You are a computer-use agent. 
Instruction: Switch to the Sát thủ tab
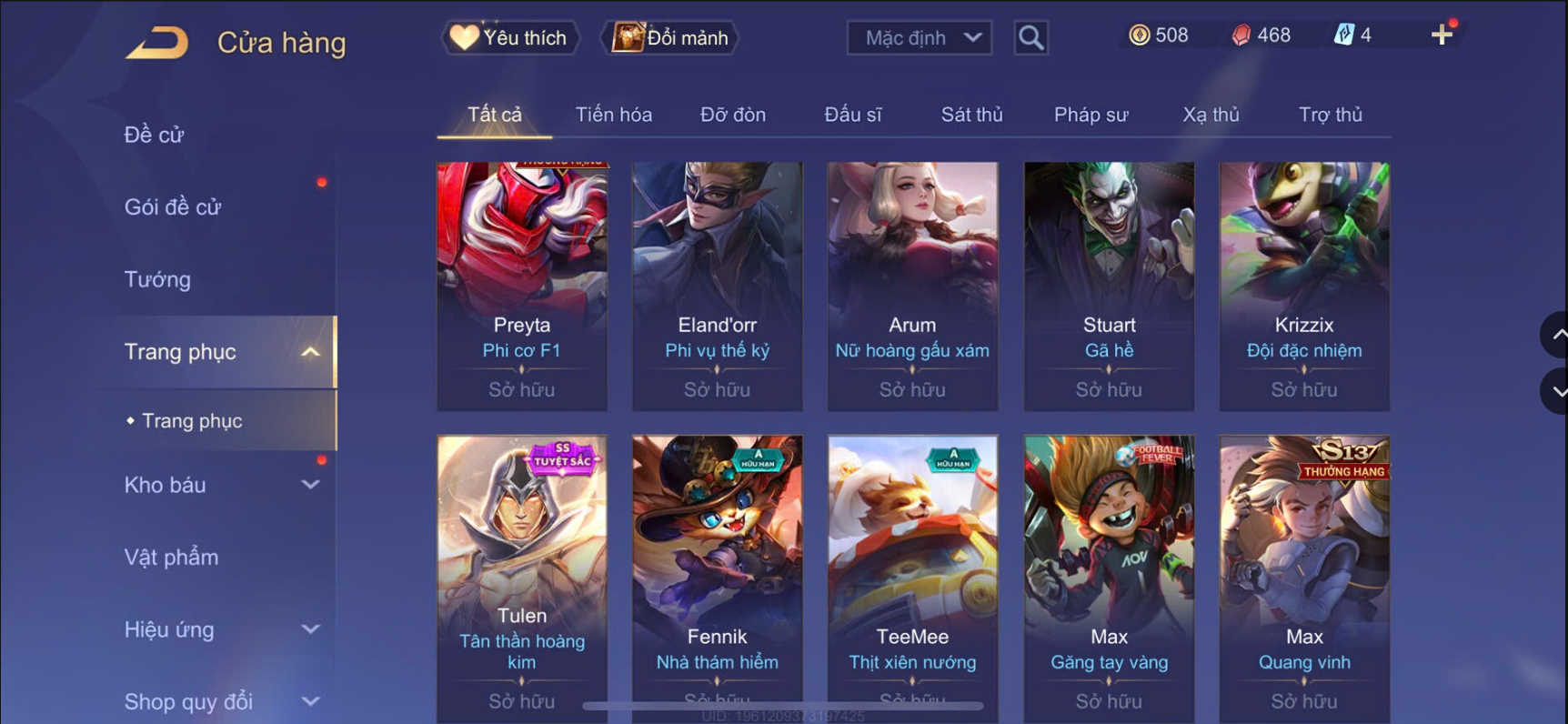pos(971,115)
